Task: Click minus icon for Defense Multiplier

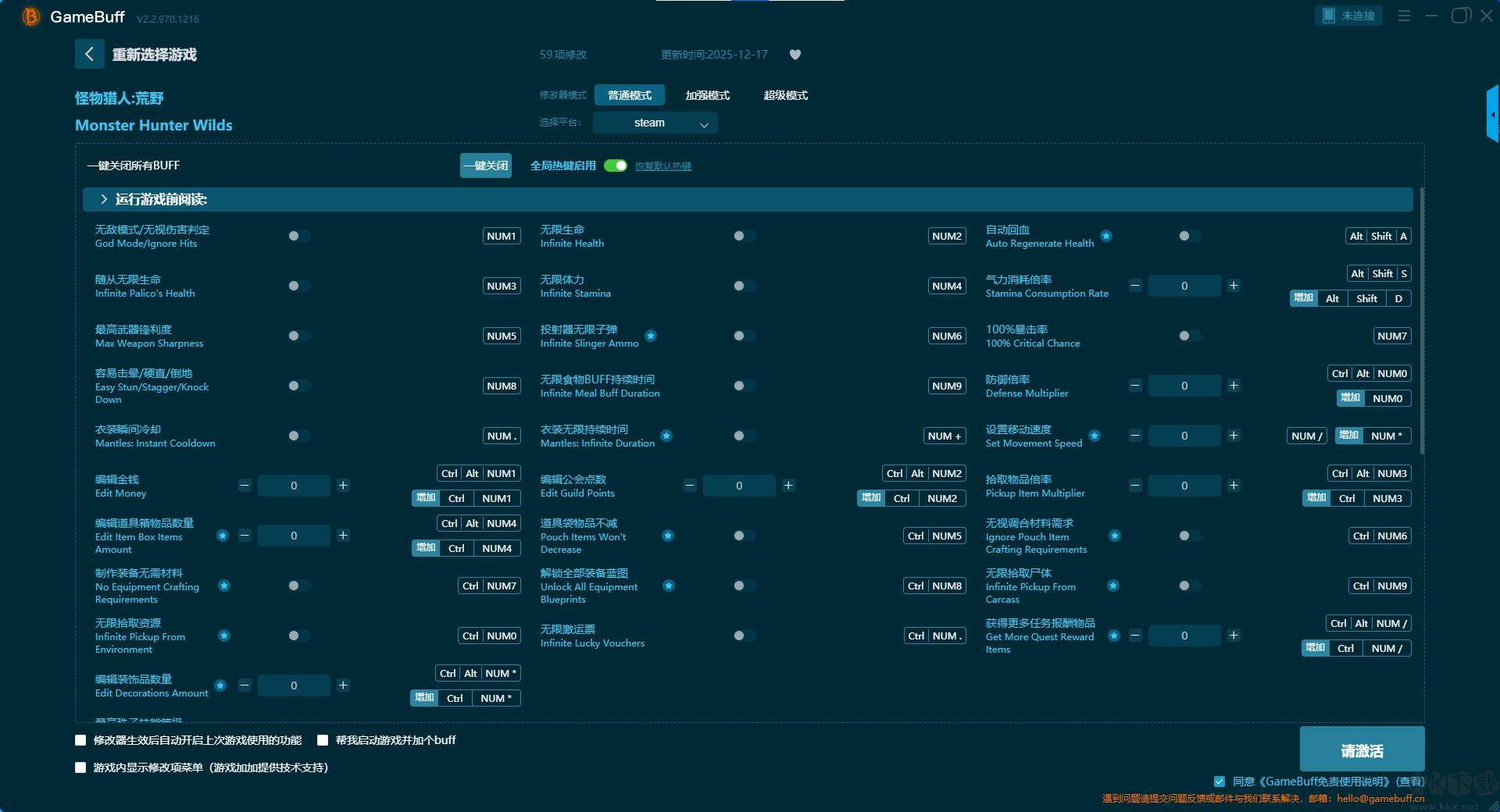Action: [1135, 386]
